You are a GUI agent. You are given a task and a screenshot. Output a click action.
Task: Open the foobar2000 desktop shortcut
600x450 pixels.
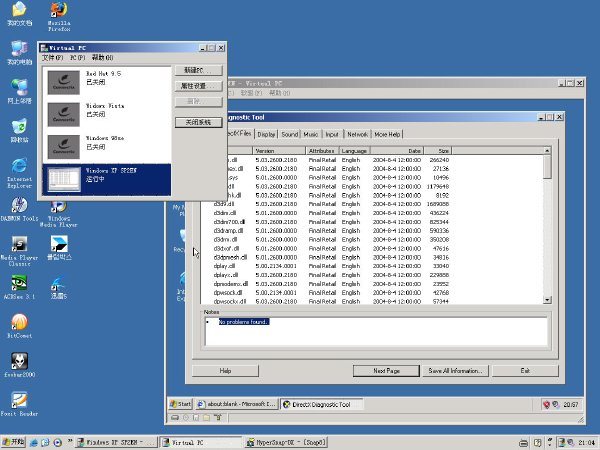(x=20, y=365)
